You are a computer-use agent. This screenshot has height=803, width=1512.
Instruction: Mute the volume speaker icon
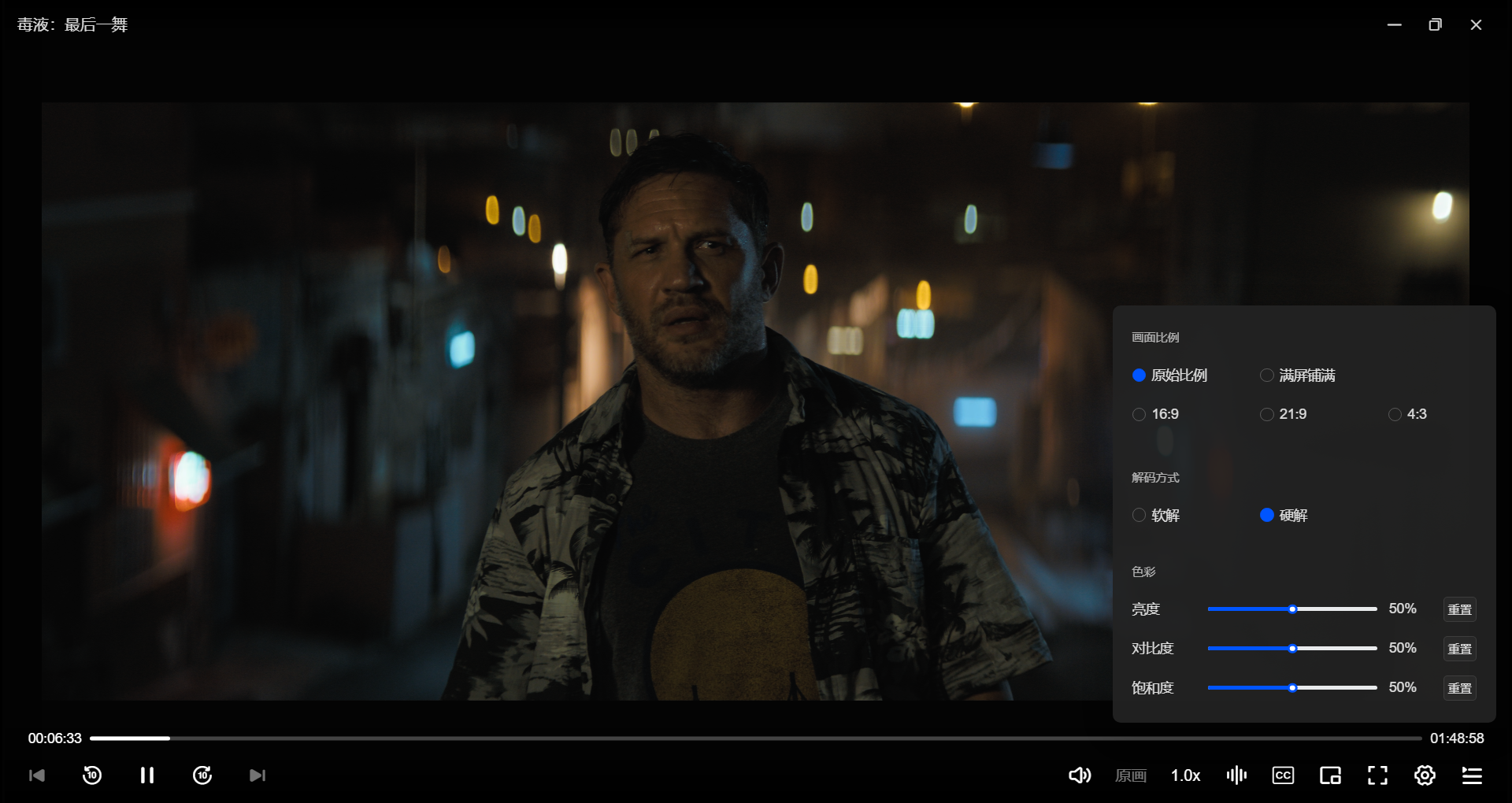1079,775
